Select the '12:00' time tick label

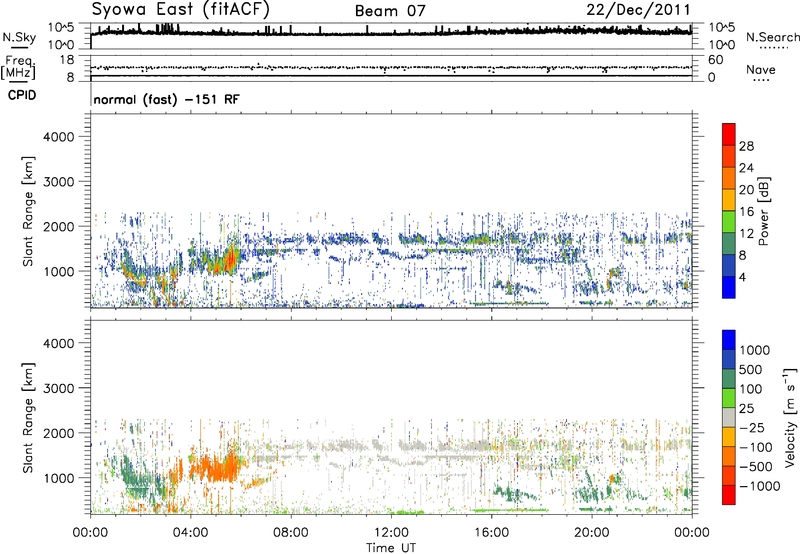[391, 533]
